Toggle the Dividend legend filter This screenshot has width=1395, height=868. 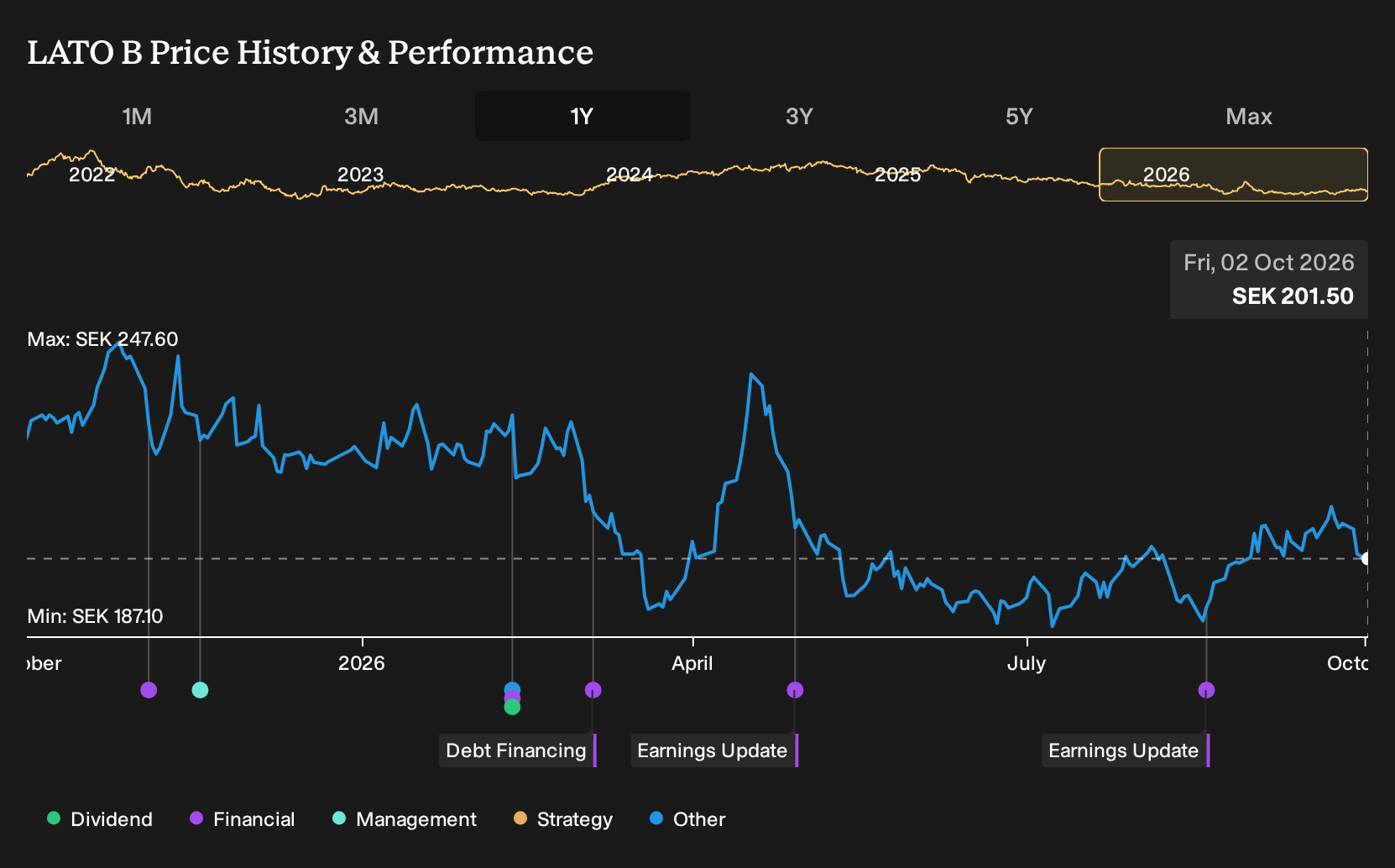100,819
